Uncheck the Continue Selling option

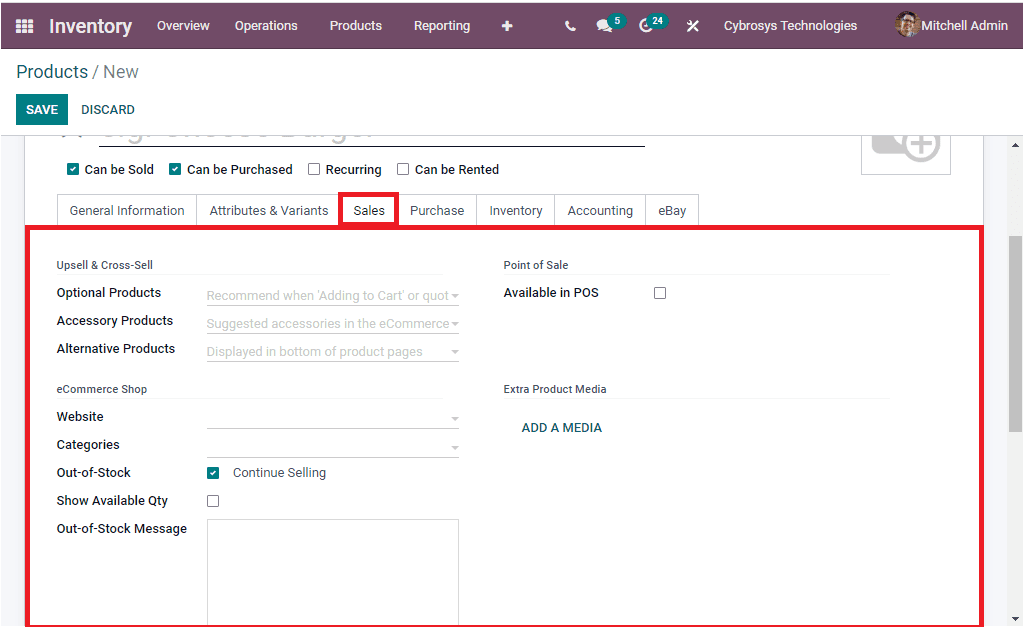213,472
